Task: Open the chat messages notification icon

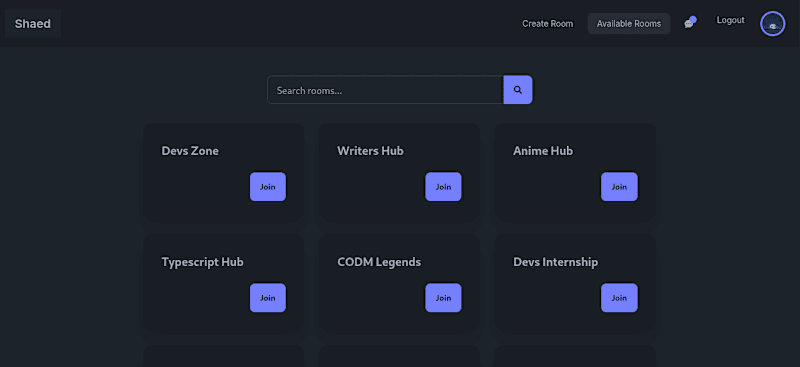Action: 690,23
